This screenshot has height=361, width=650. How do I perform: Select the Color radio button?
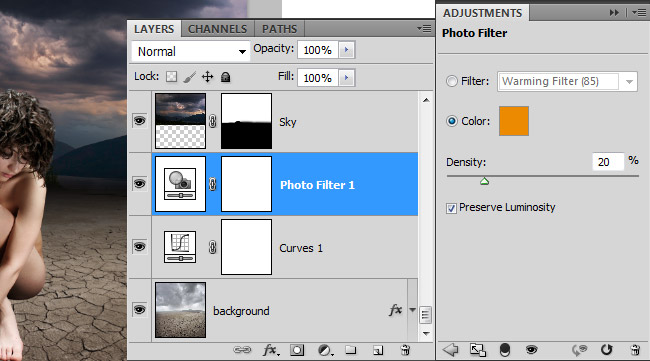point(451,121)
